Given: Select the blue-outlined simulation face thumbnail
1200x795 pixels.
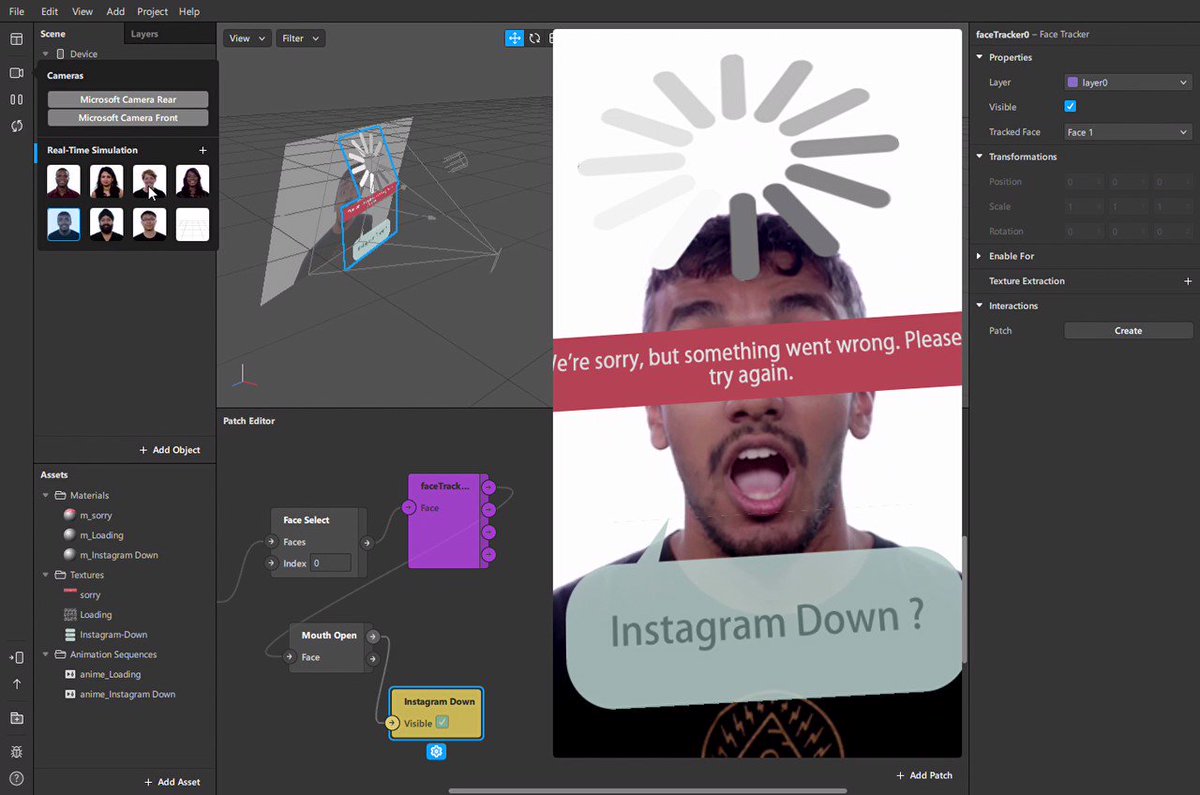Looking at the screenshot, I should tap(64, 224).
